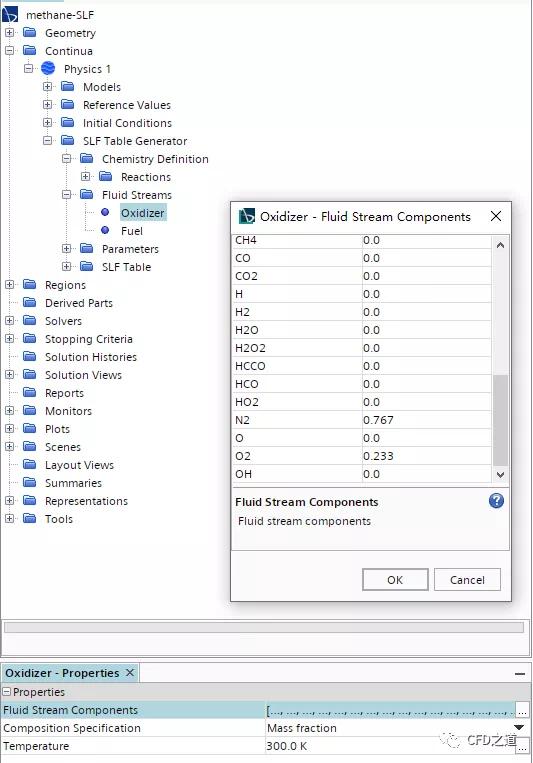Image resolution: width=533 pixels, height=763 pixels.
Task: Click the Reports folder icon
Action: click(x=30, y=393)
